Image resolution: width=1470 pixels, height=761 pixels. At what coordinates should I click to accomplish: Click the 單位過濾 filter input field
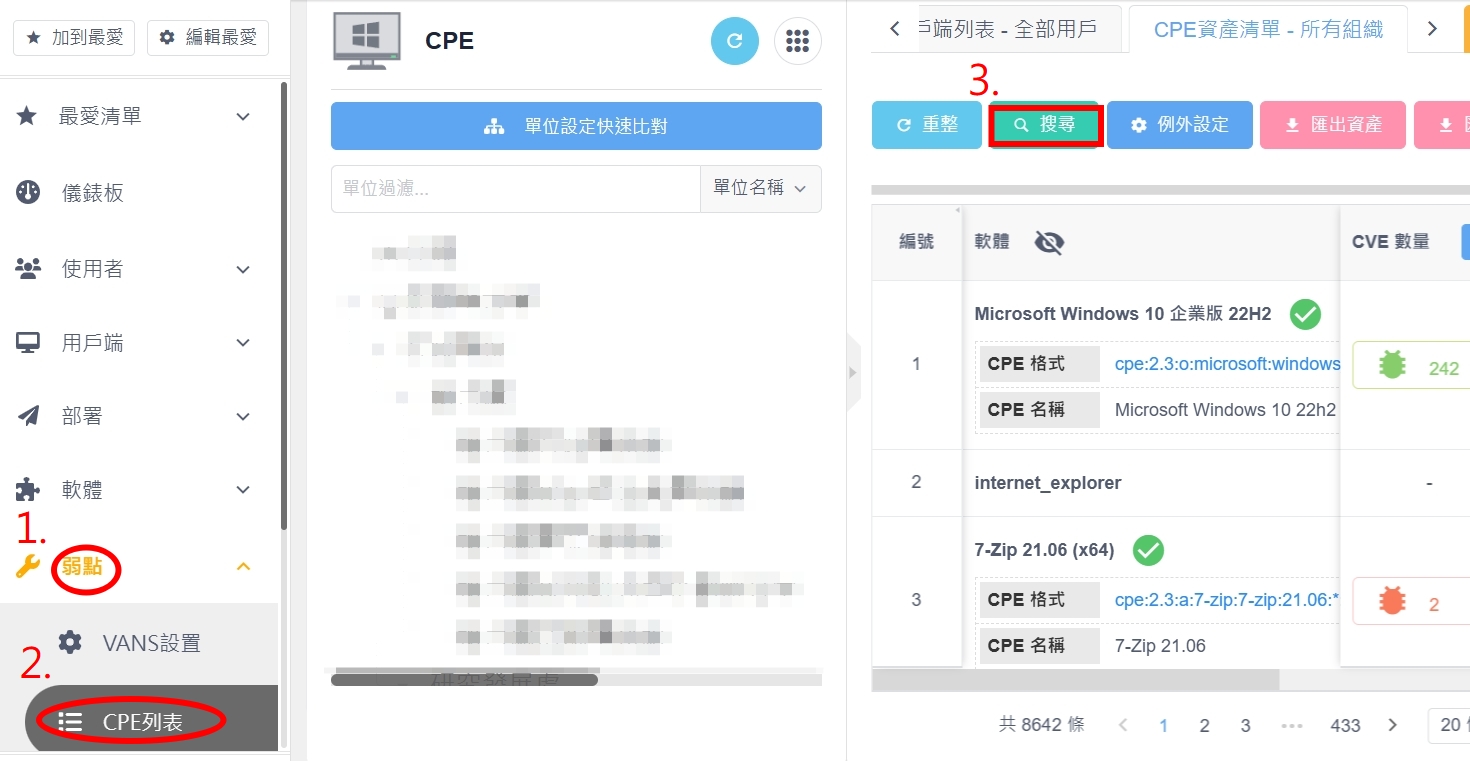click(515, 188)
